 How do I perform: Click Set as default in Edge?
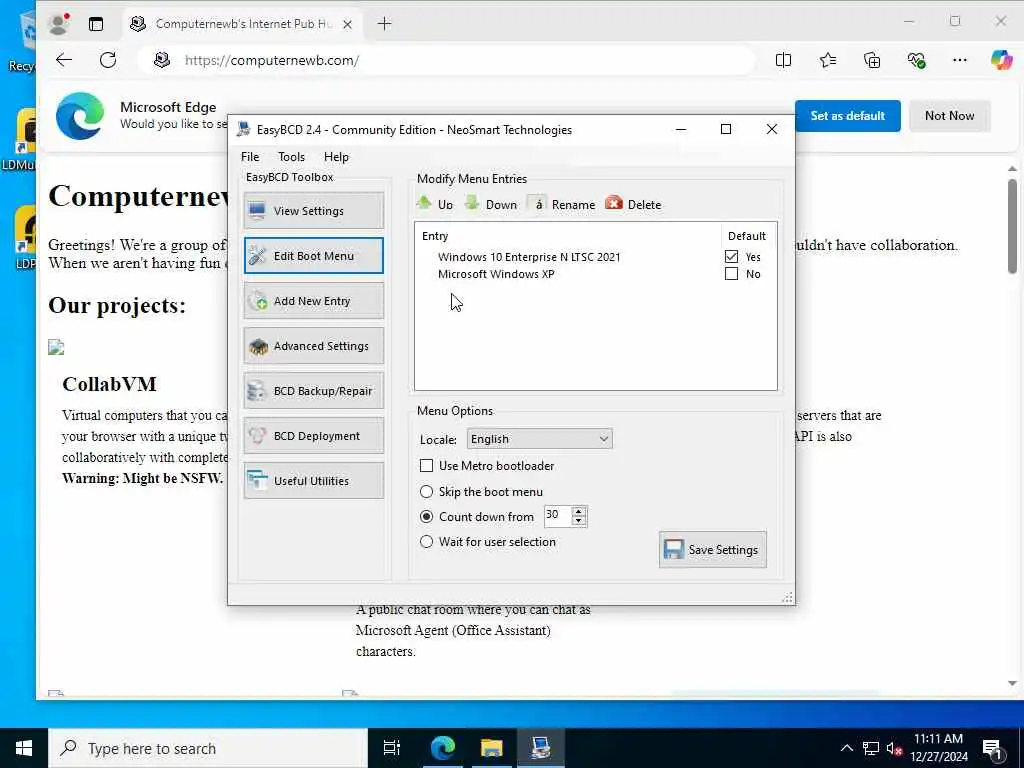(x=848, y=116)
